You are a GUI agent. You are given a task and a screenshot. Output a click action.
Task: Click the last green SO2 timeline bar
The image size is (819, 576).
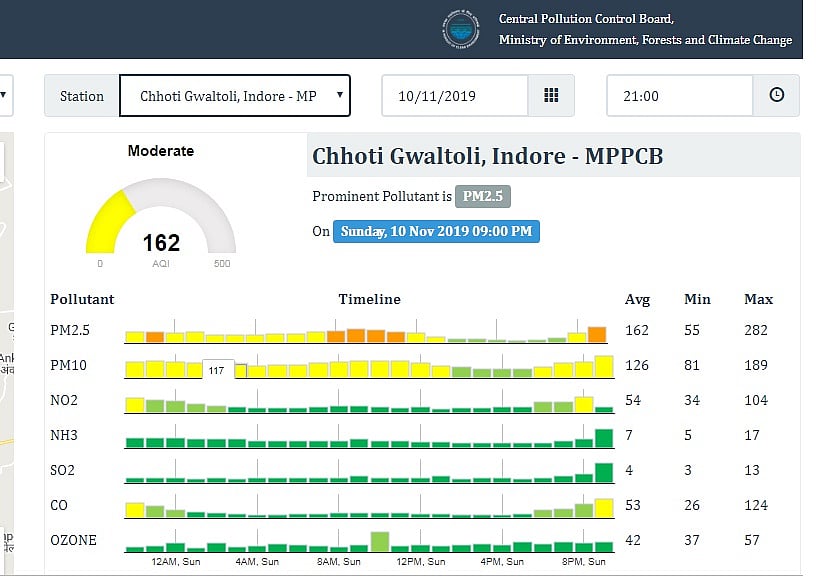click(603, 472)
